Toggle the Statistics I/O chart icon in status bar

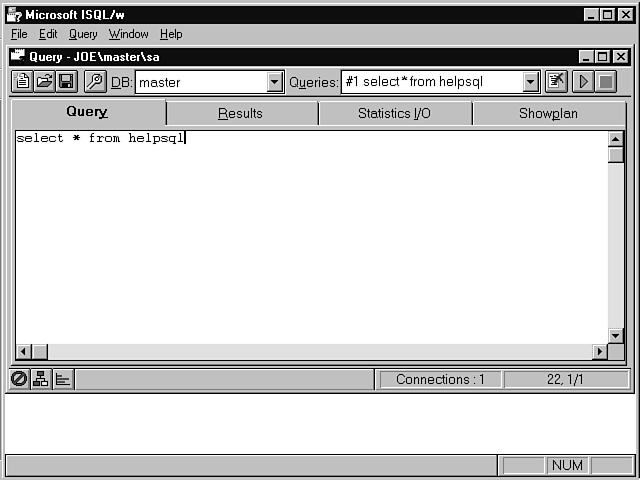[62, 379]
